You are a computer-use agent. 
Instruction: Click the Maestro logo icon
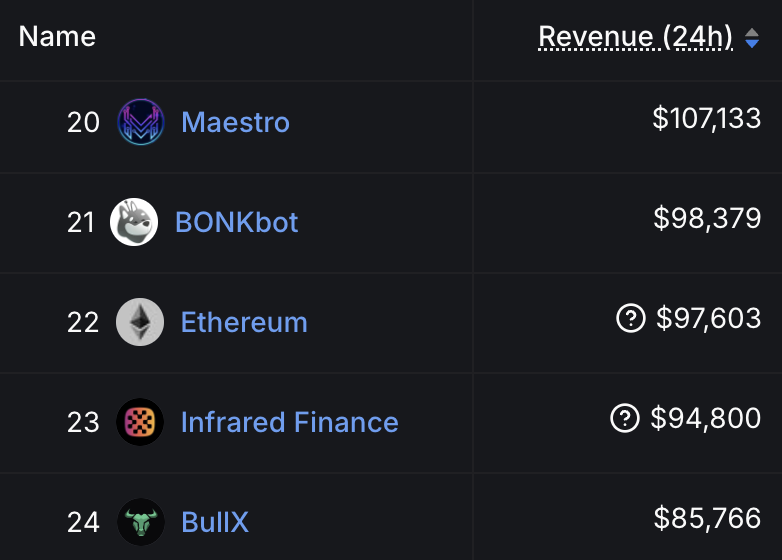click(141, 122)
